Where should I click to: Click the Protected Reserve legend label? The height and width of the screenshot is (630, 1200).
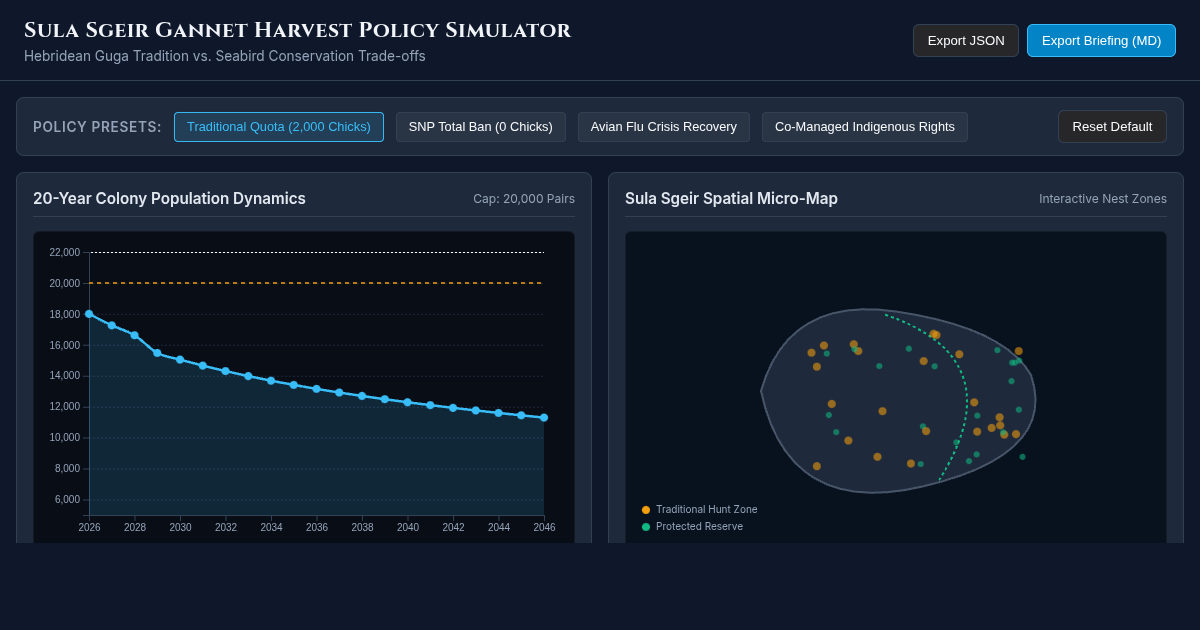pos(699,527)
